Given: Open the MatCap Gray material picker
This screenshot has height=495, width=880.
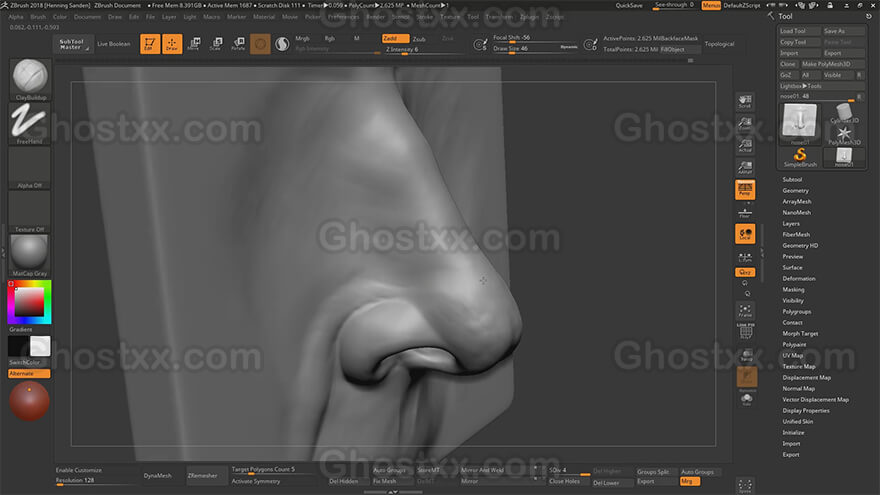Looking at the screenshot, I should (30, 256).
